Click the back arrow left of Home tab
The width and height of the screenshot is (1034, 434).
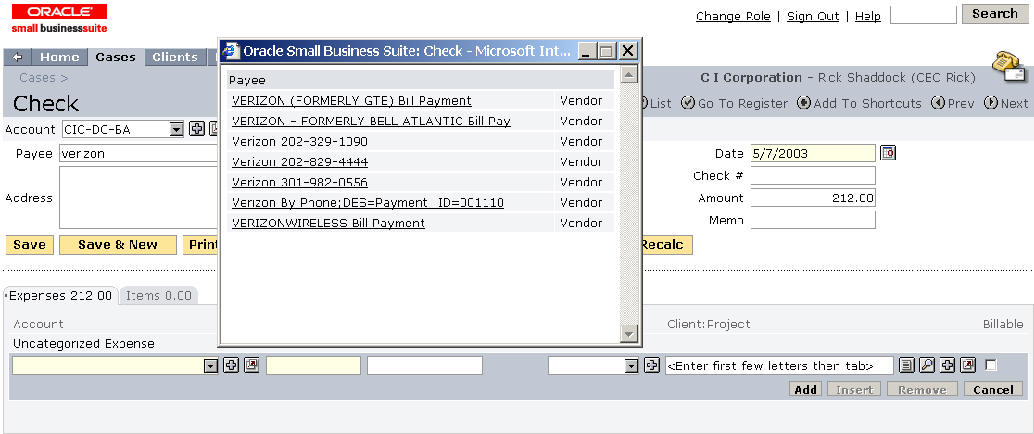pyautogui.click(x=17, y=57)
